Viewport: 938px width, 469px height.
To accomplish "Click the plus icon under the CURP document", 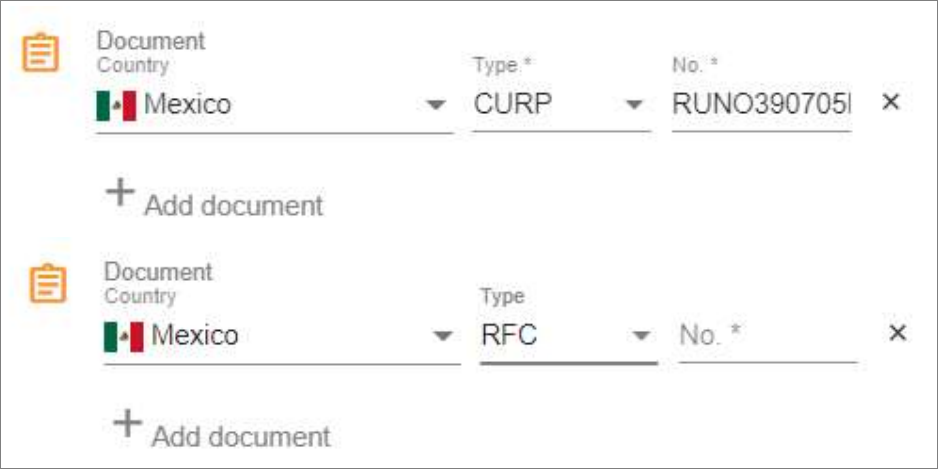I will pos(120,193).
